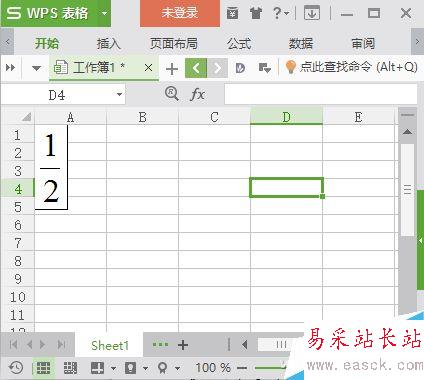Screen dimensions: 424x380
Task: Go to previous sheet navigation arrow
Action: click(29, 344)
